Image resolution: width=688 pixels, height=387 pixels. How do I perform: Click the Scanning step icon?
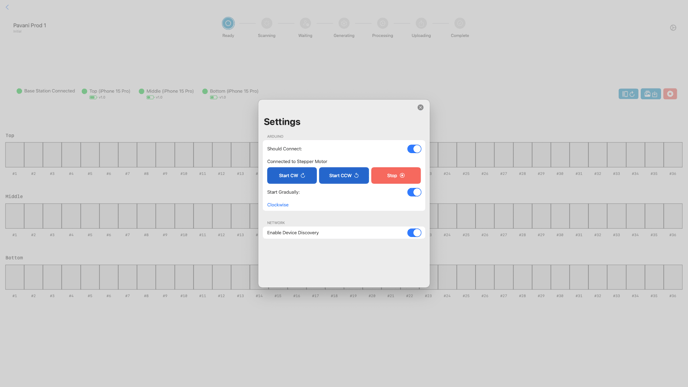tap(266, 23)
